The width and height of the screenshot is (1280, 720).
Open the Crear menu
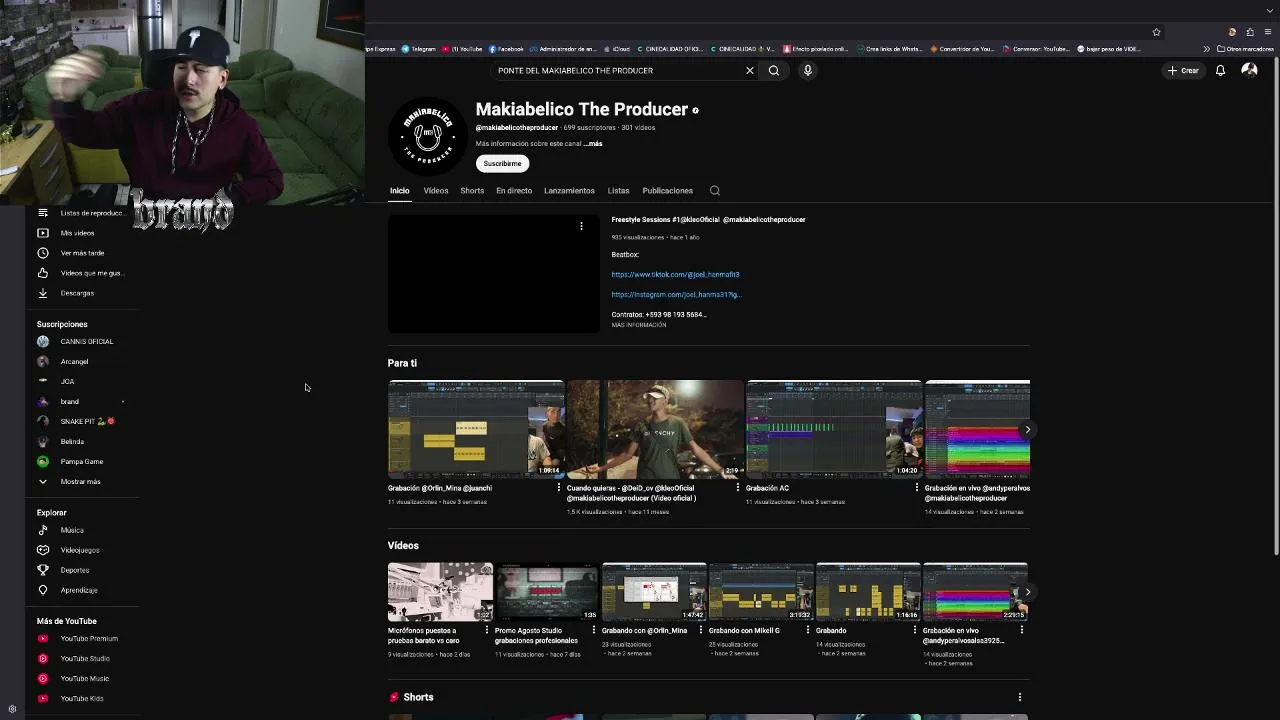(x=1182, y=71)
